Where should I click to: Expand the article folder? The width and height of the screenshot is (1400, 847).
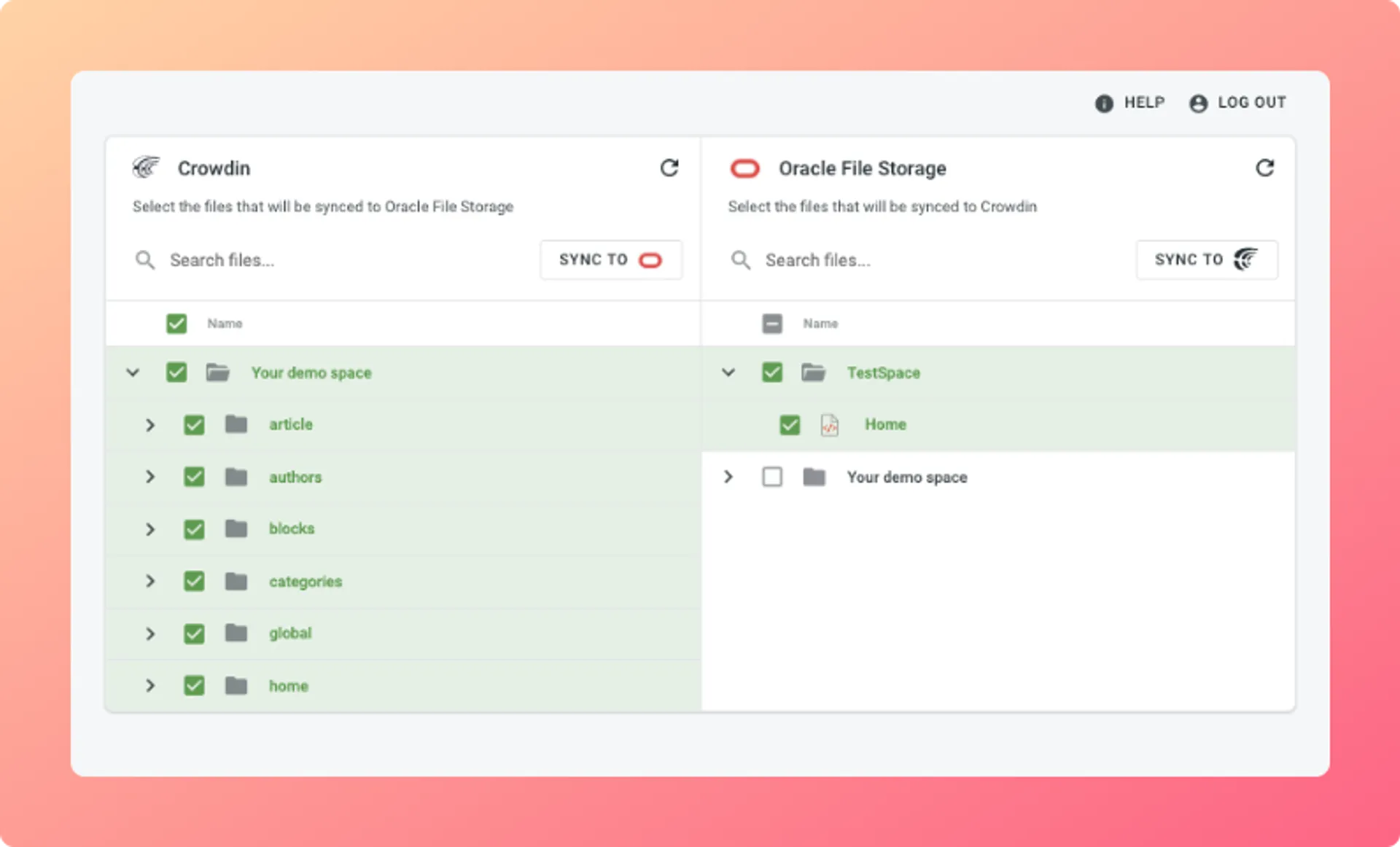[150, 424]
